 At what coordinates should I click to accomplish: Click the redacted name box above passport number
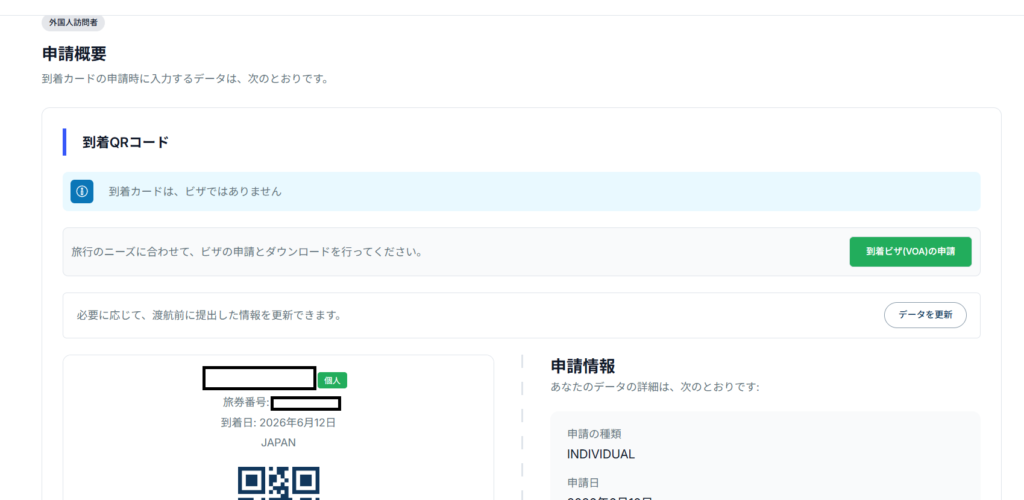(x=259, y=379)
